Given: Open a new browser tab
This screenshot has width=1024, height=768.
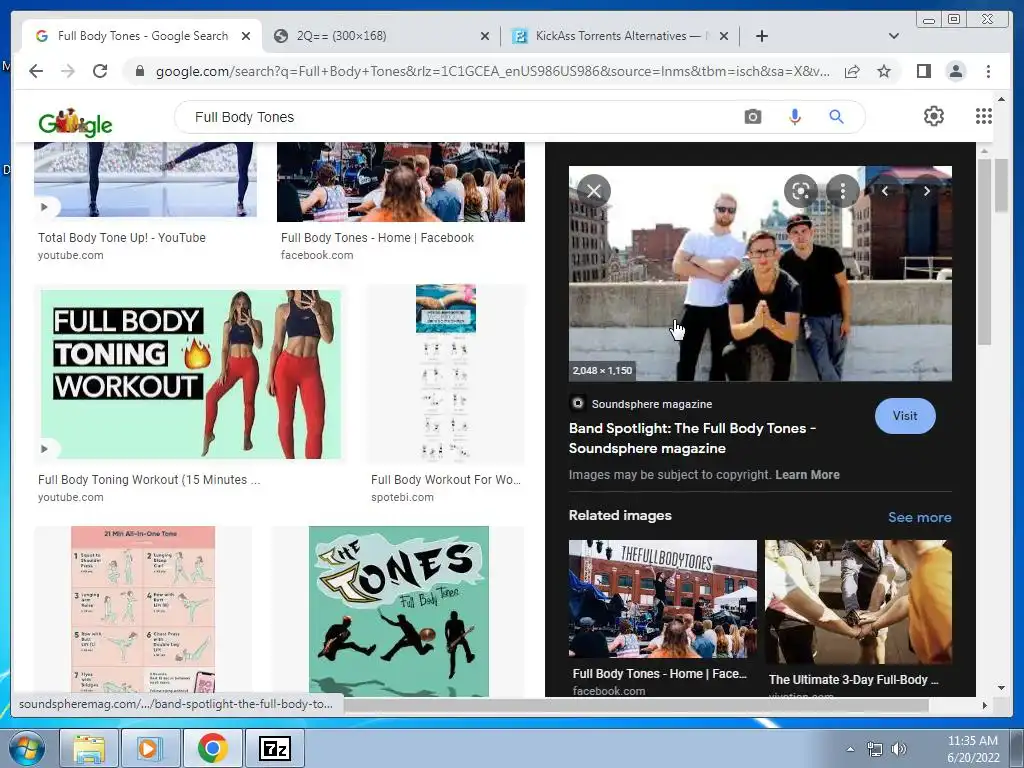Looking at the screenshot, I should pos(761,36).
